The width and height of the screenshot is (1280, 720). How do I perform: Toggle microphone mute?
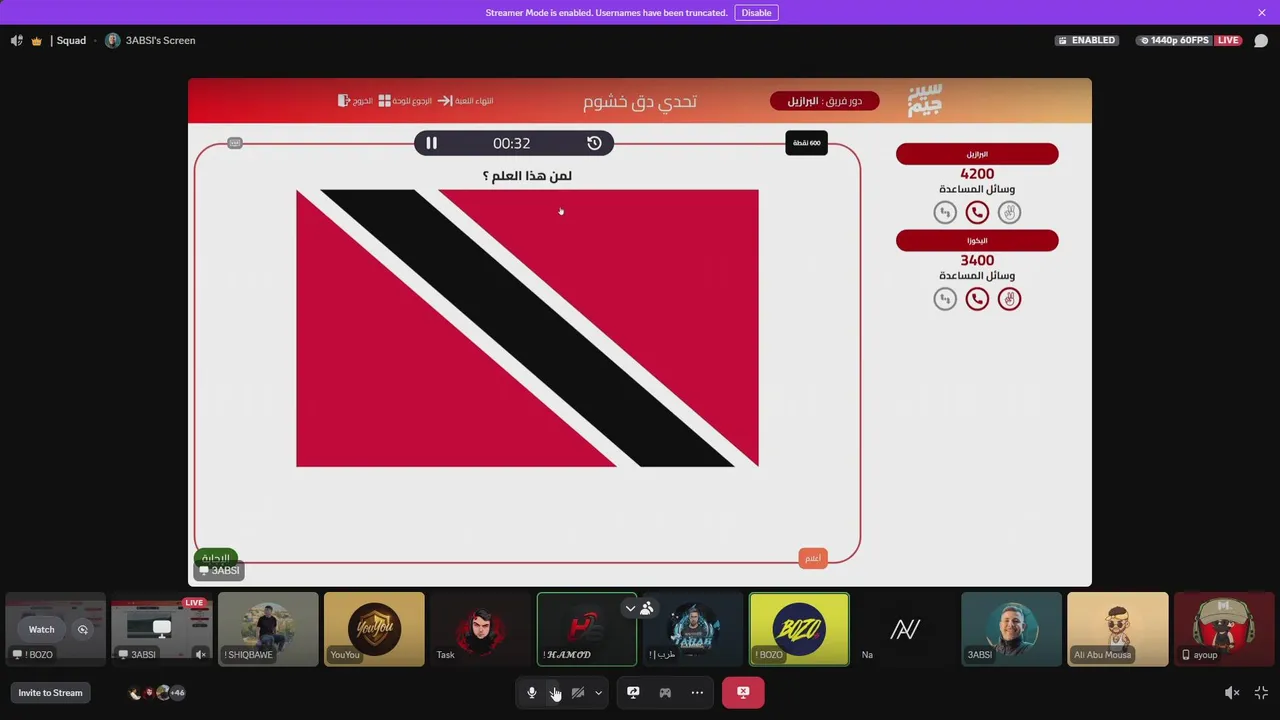(x=532, y=692)
